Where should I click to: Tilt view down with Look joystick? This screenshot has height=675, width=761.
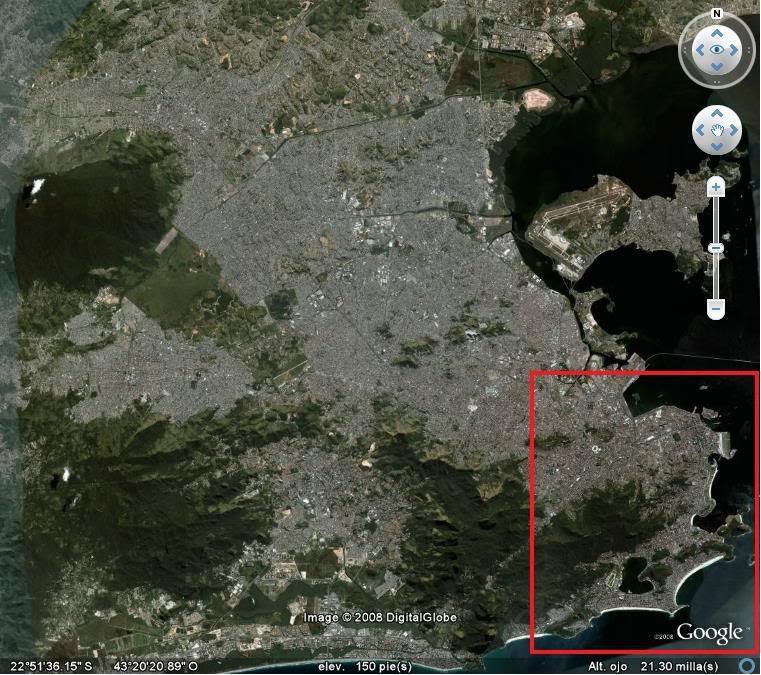point(717,66)
